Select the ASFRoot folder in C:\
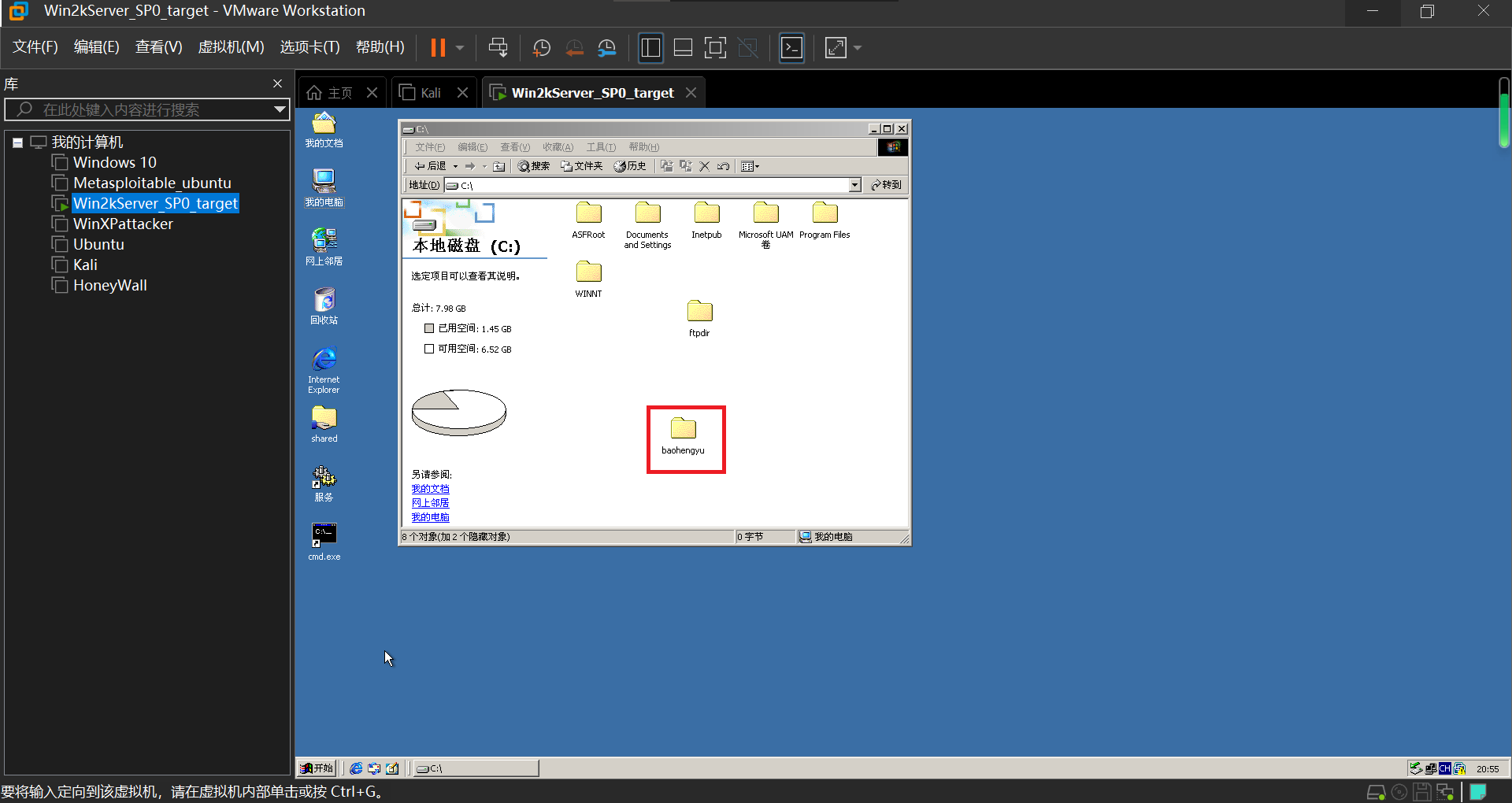The height and width of the screenshot is (803, 1512). (588, 220)
